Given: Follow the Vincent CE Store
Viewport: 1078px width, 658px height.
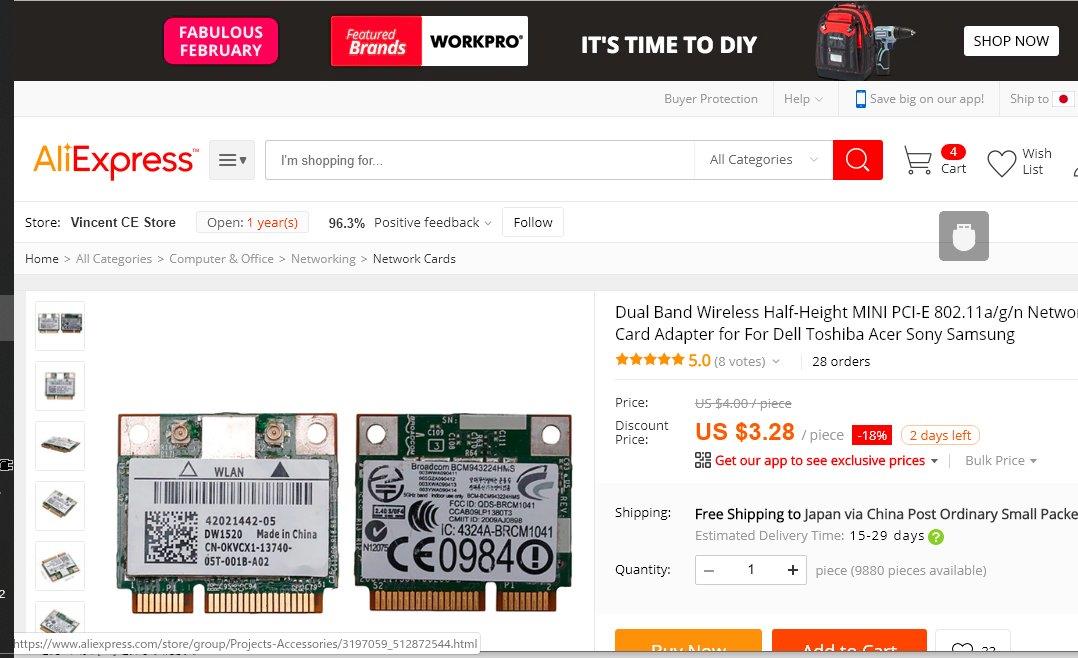Looking at the screenshot, I should pos(533,222).
